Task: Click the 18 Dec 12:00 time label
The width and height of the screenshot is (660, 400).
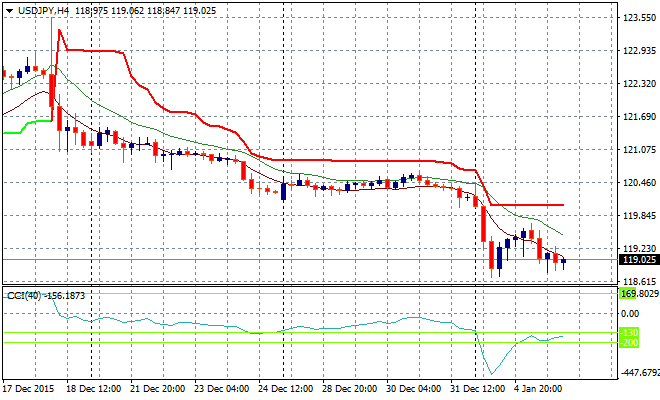Action: (x=94, y=389)
